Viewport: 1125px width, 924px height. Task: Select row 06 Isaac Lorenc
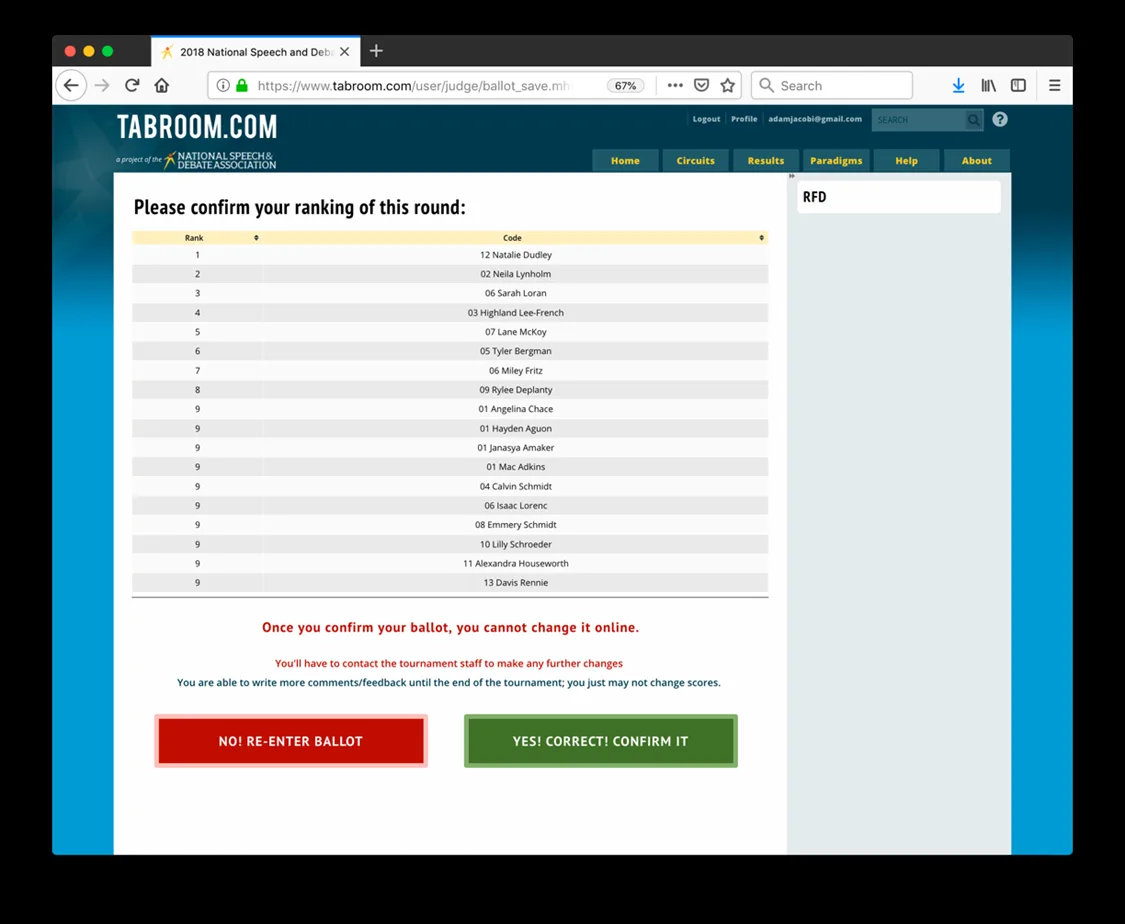click(x=450, y=506)
